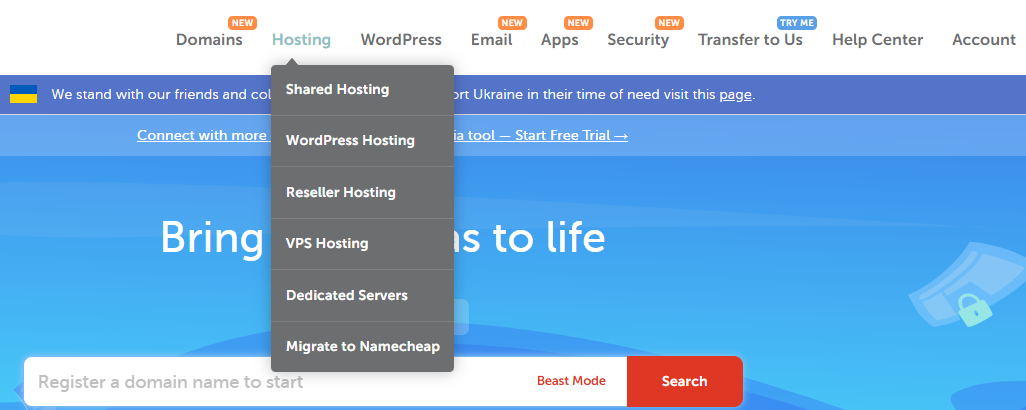Activate Beast Mode link

coord(571,381)
